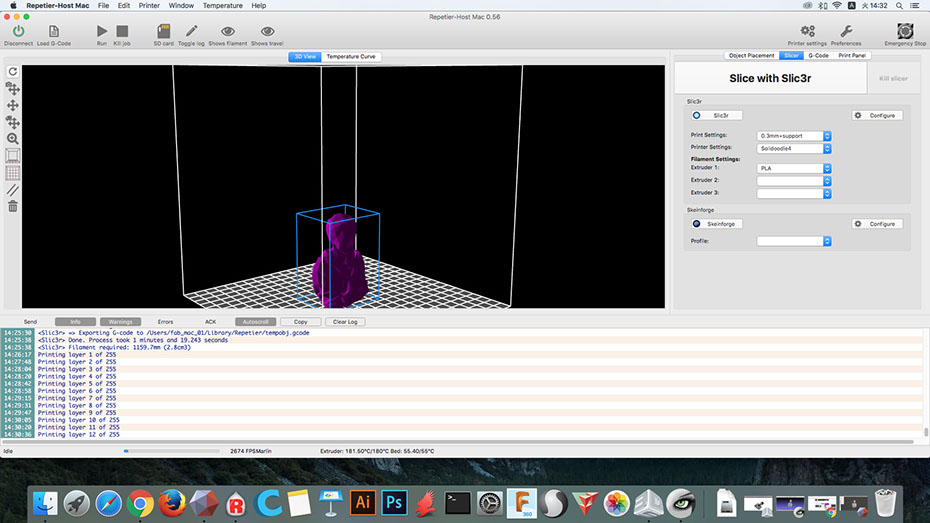Viewport: 930px width, 523px height.
Task: Open the File menu
Action: (103, 5)
